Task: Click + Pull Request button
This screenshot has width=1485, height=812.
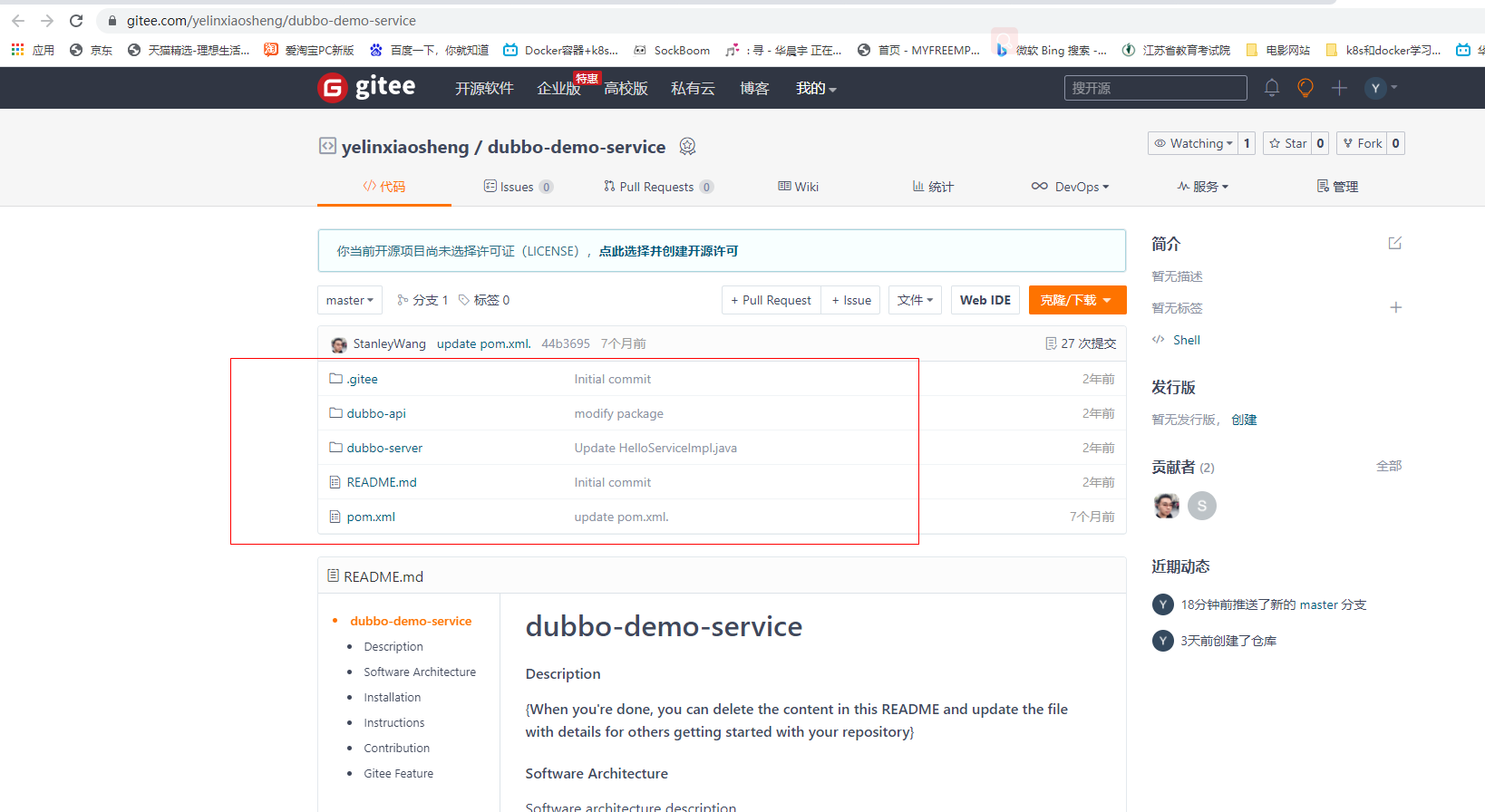Action: (x=772, y=300)
